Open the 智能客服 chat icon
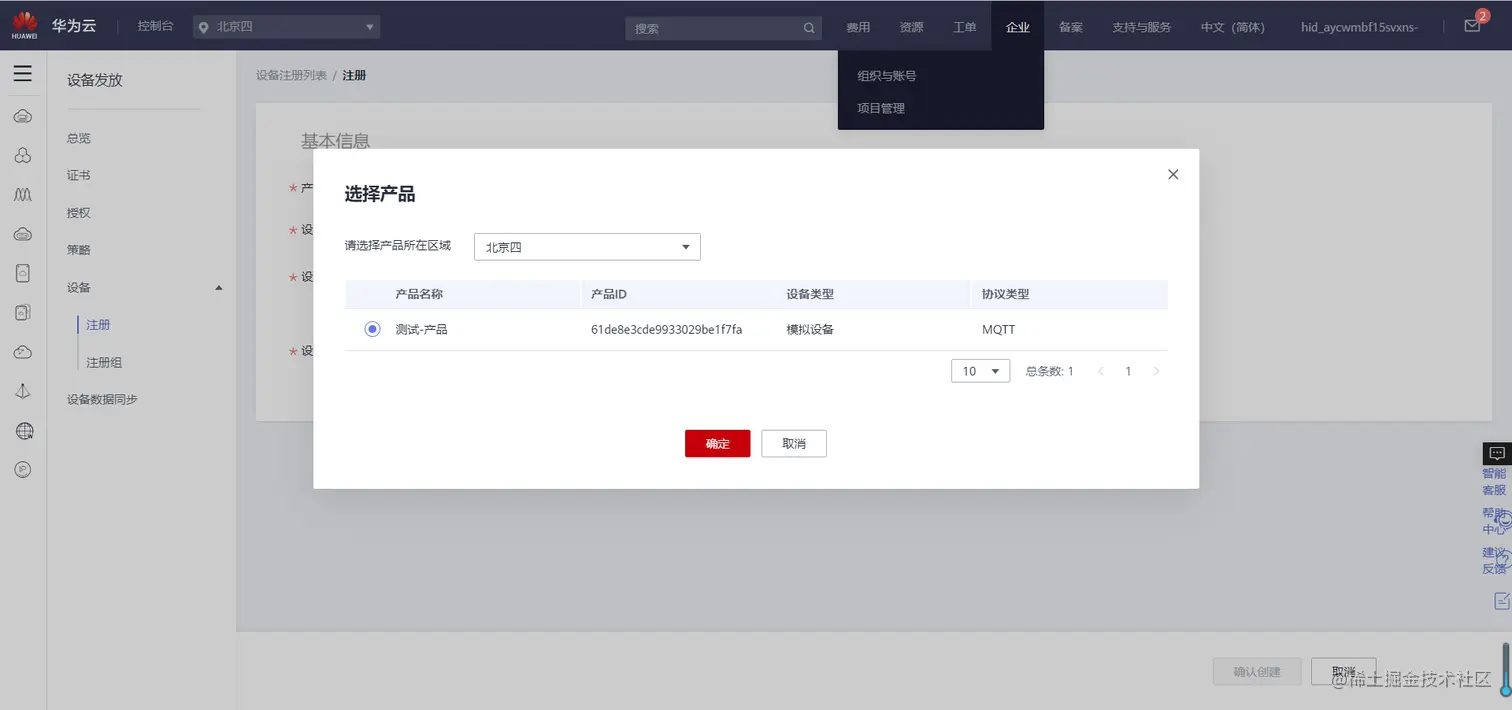1512x710 pixels. pyautogui.click(x=1496, y=453)
